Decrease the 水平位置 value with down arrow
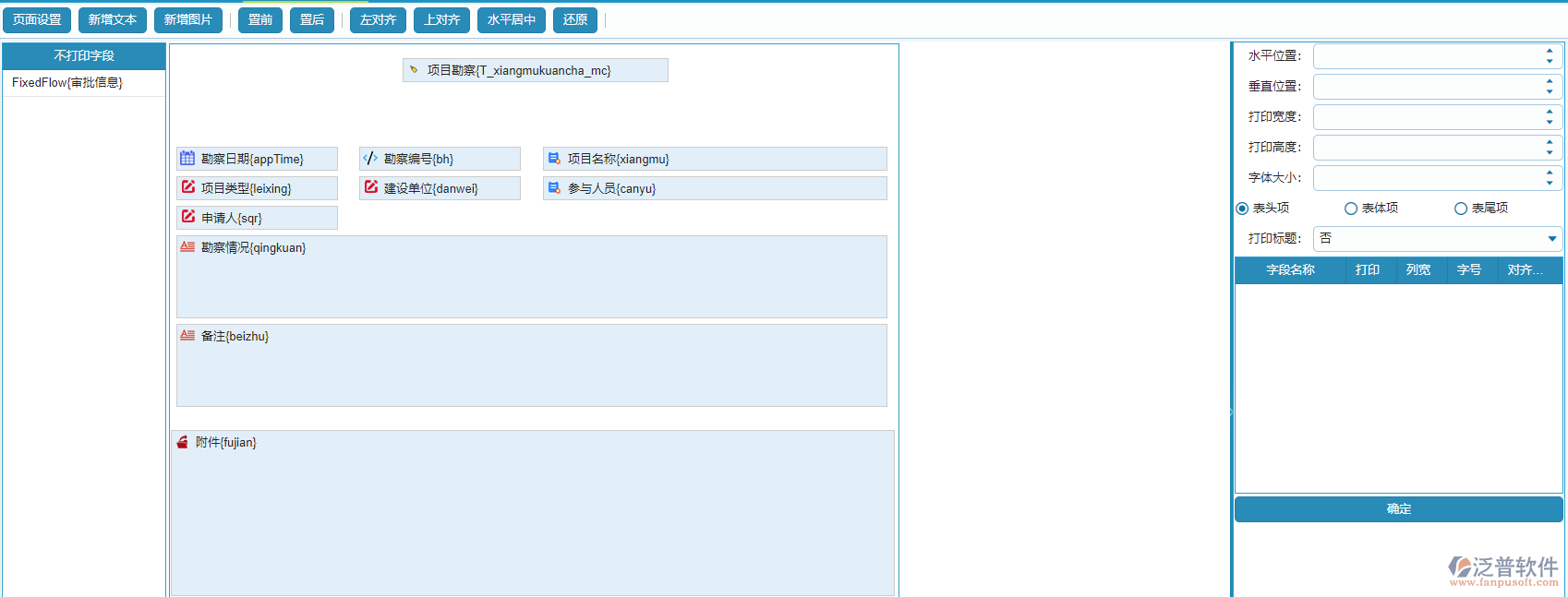Viewport: 1568px width, 597px height. point(1550,62)
